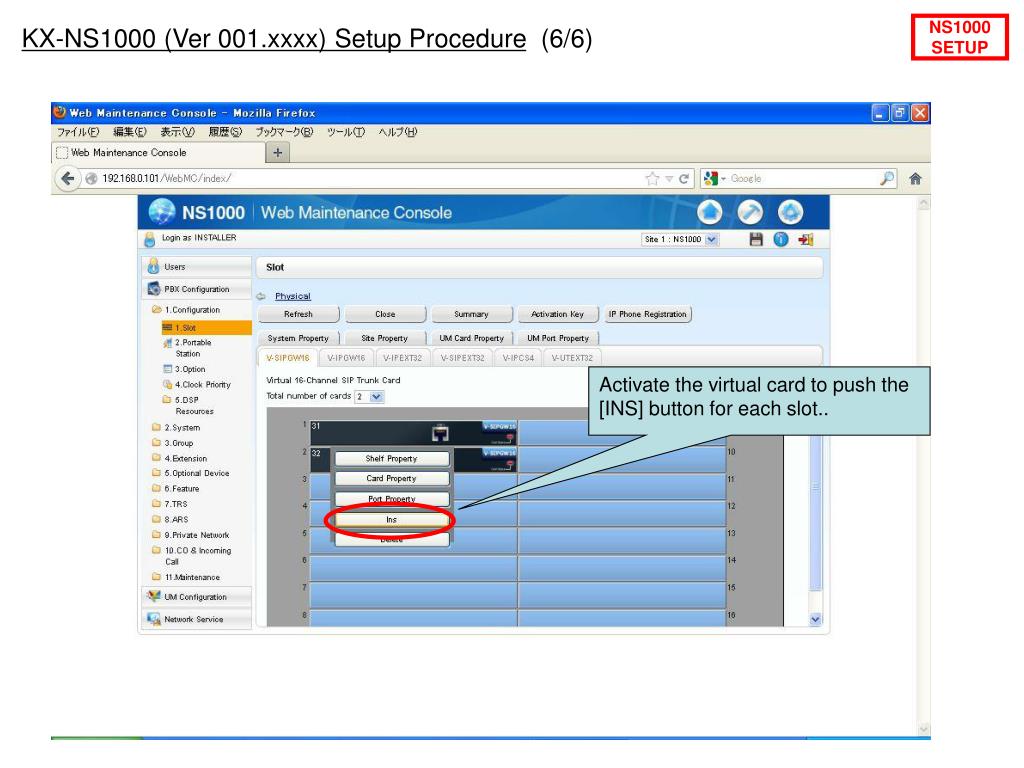Image resolution: width=1024 pixels, height=768 pixels.
Task: Select 2.Portable Station tree item
Action: [187, 347]
